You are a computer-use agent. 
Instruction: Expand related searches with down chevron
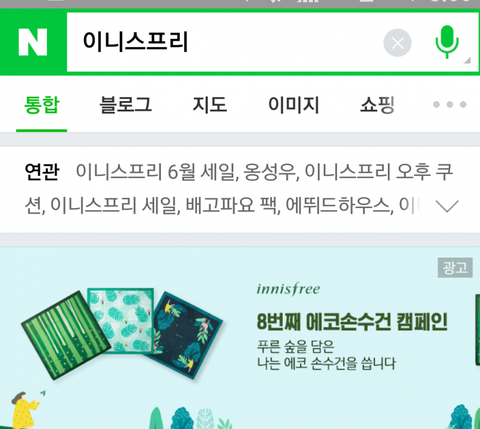pos(447,206)
